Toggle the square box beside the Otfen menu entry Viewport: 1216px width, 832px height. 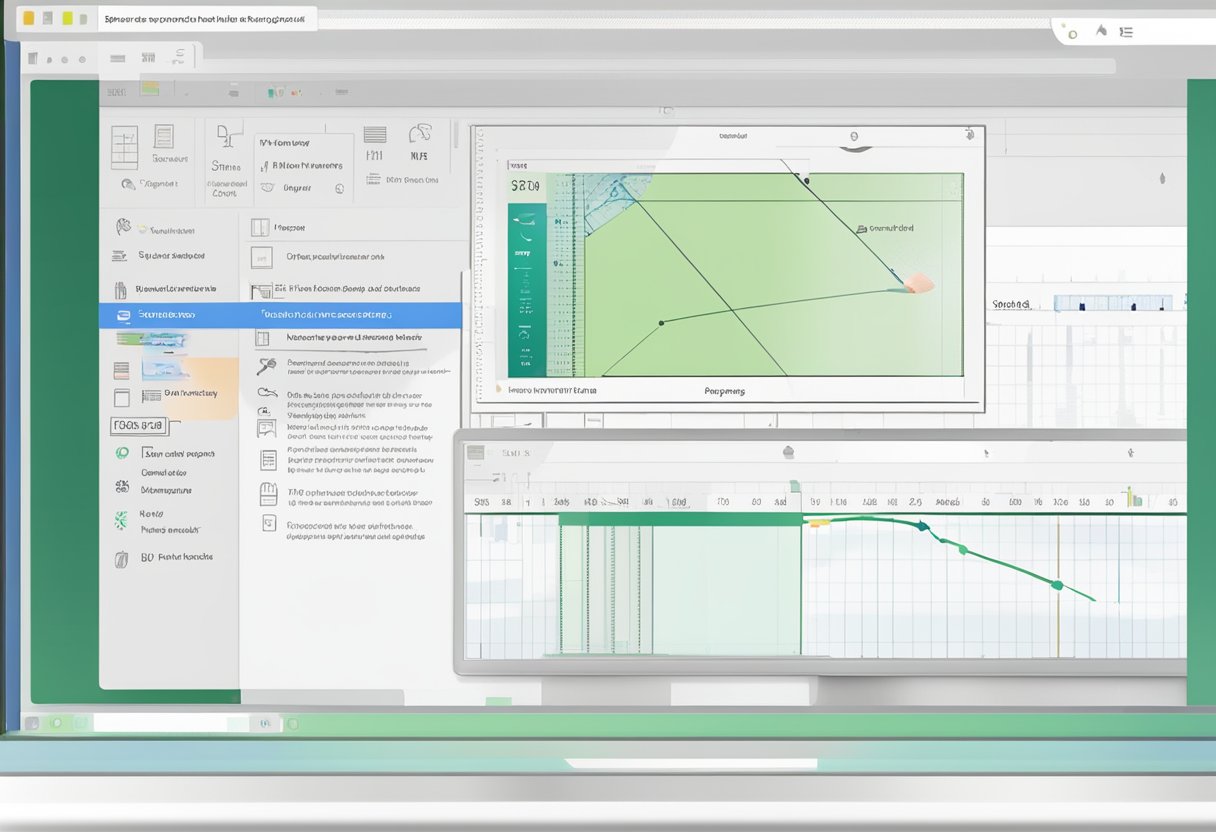click(x=261, y=257)
